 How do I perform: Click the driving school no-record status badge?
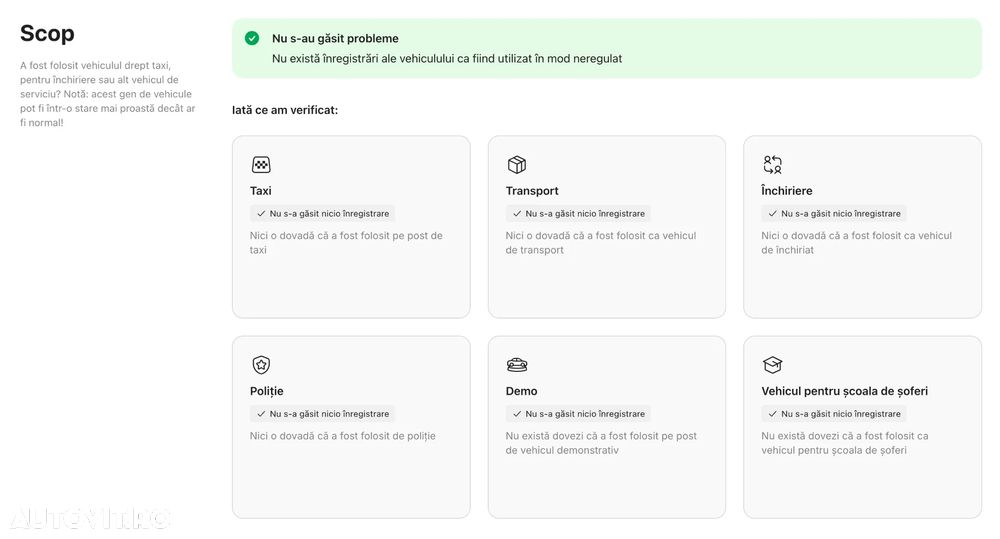point(834,413)
